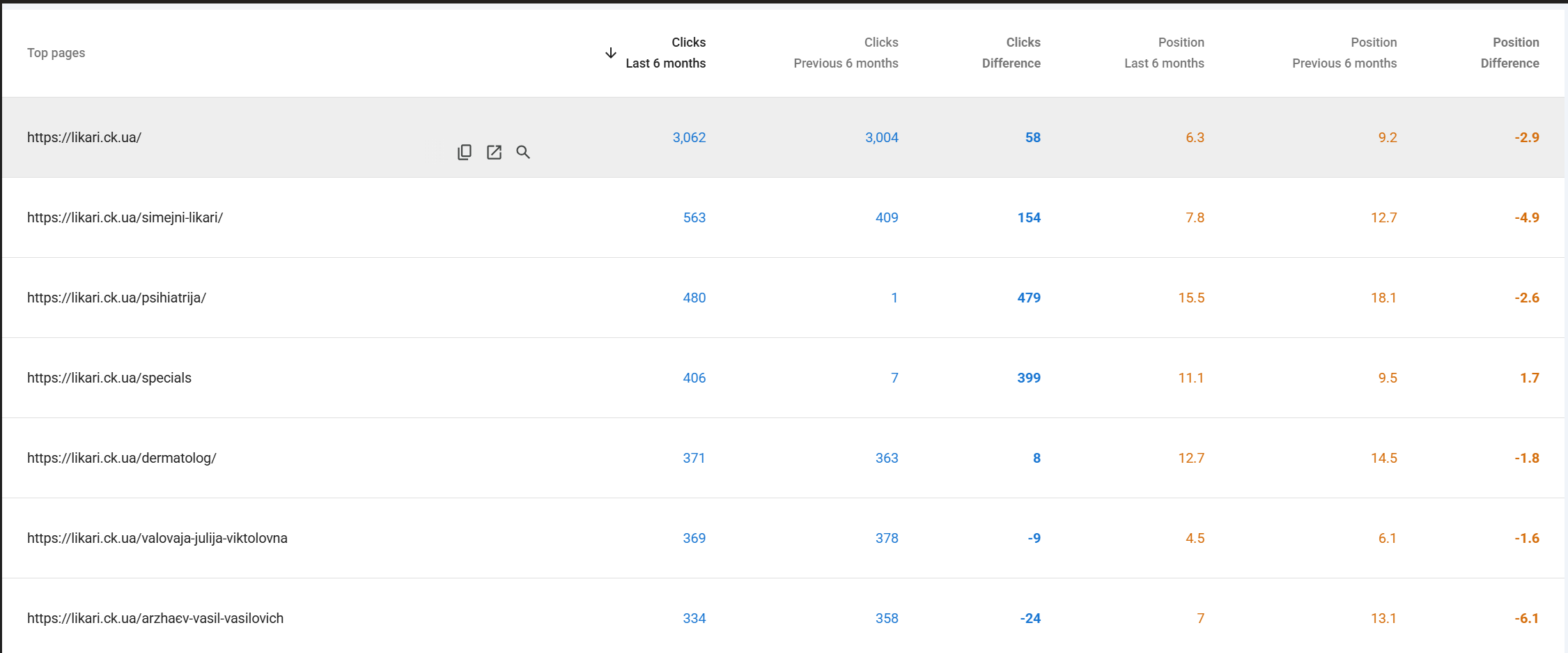The width and height of the screenshot is (1568, 653).
Task: Copy the likari.ck.ua homepage URL
Action: click(465, 152)
